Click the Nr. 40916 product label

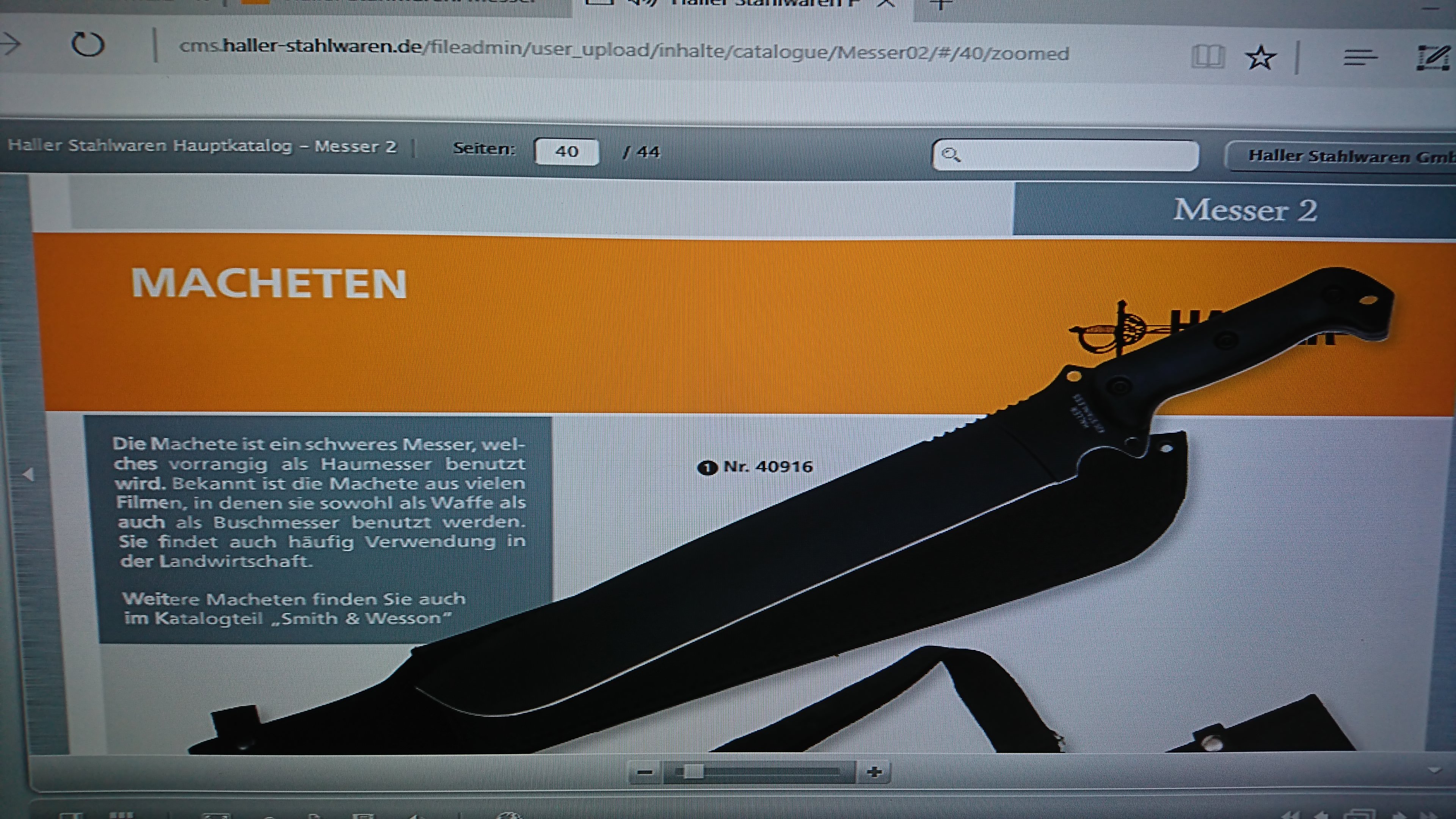coord(756,467)
